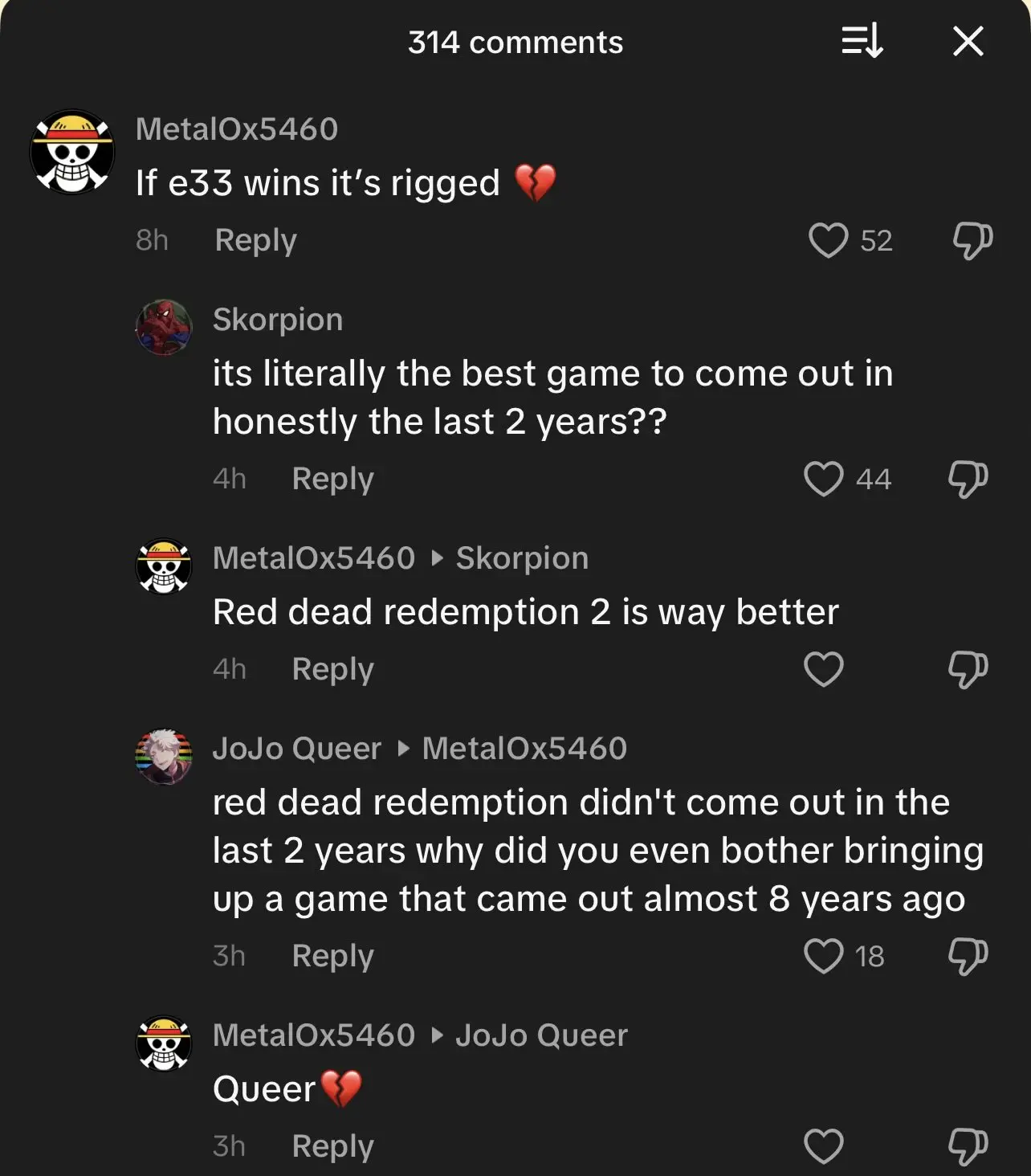Thumbs-down JoJo Queer's comment
This screenshot has width=1031, height=1176.
pyautogui.click(x=968, y=956)
